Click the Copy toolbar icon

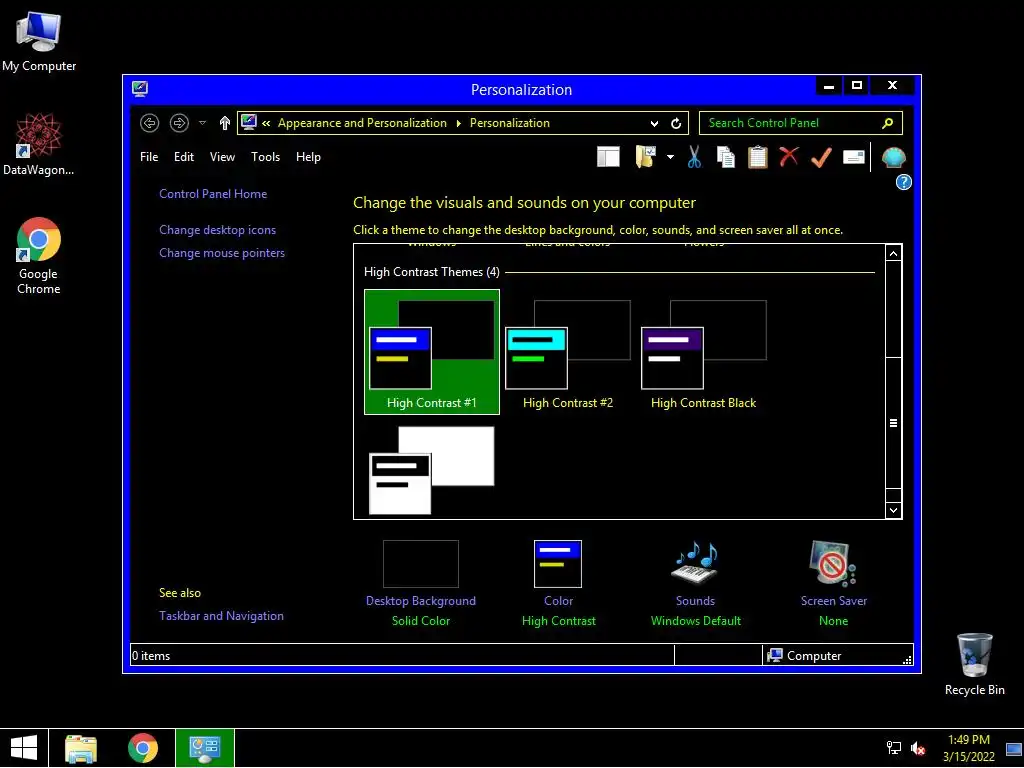[726, 157]
